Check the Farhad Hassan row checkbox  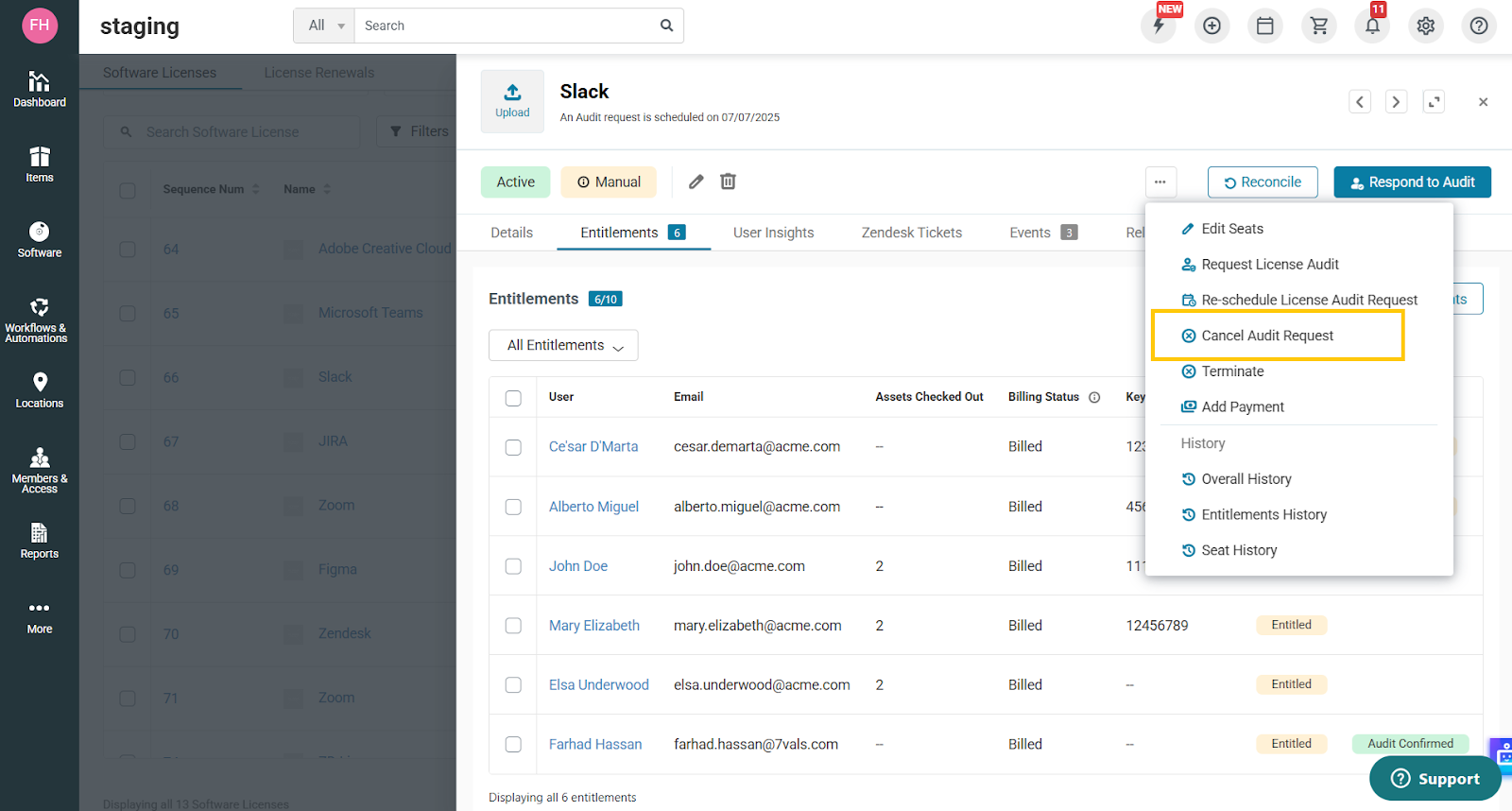[513, 745]
